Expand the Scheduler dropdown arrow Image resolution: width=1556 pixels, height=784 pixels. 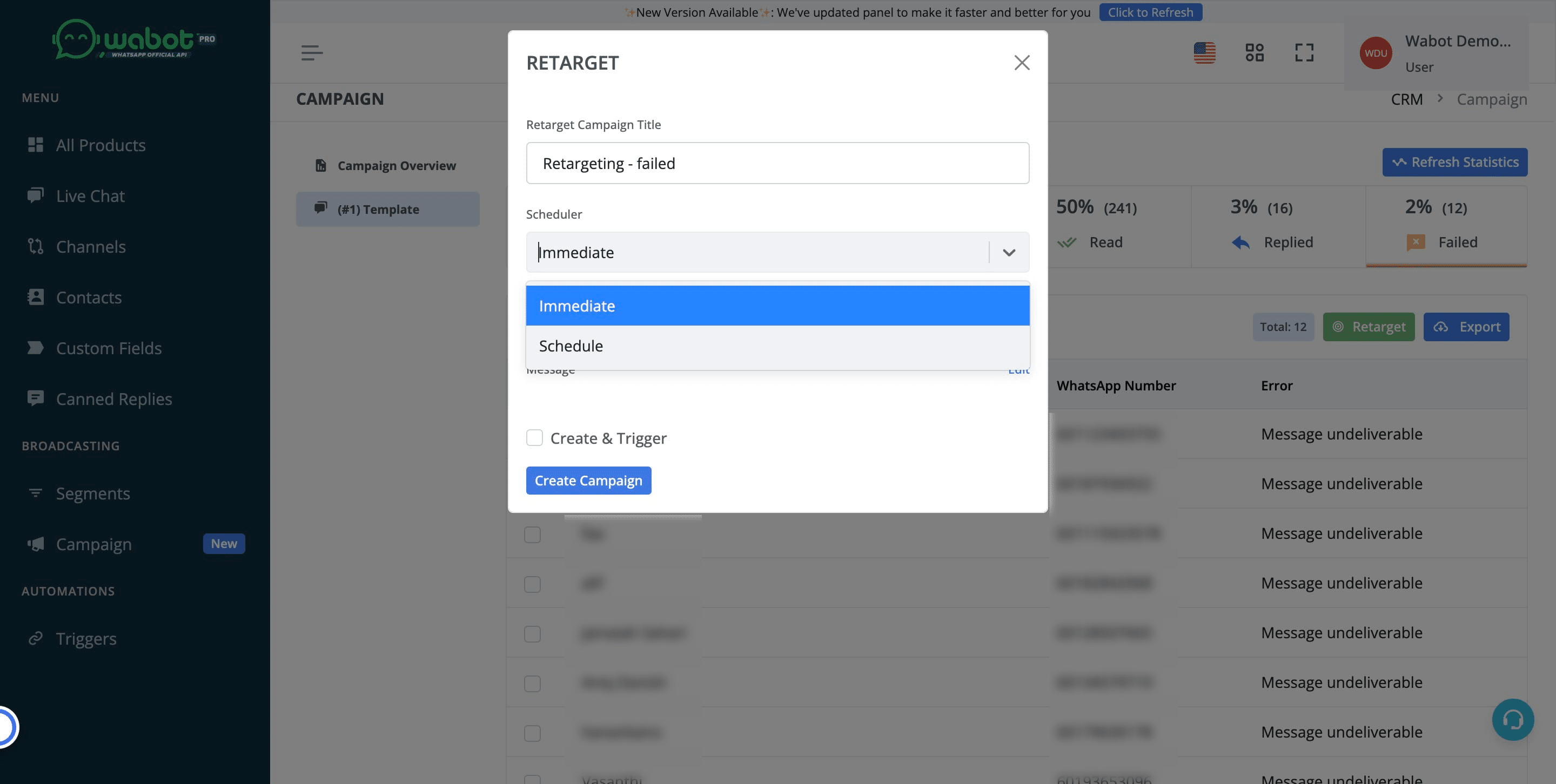click(1009, 252)
